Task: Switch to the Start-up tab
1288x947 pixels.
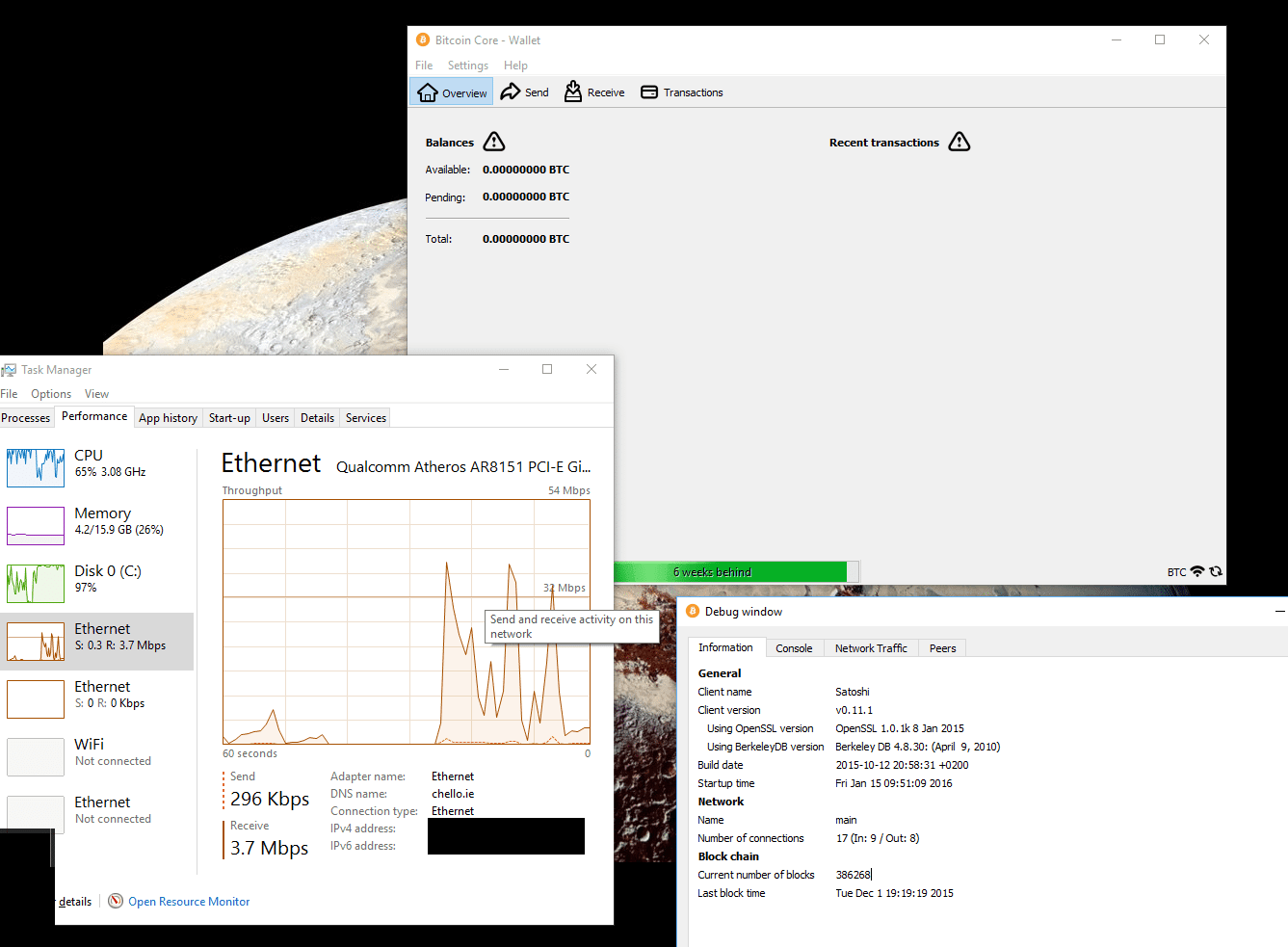Action: tap(229, 418)
